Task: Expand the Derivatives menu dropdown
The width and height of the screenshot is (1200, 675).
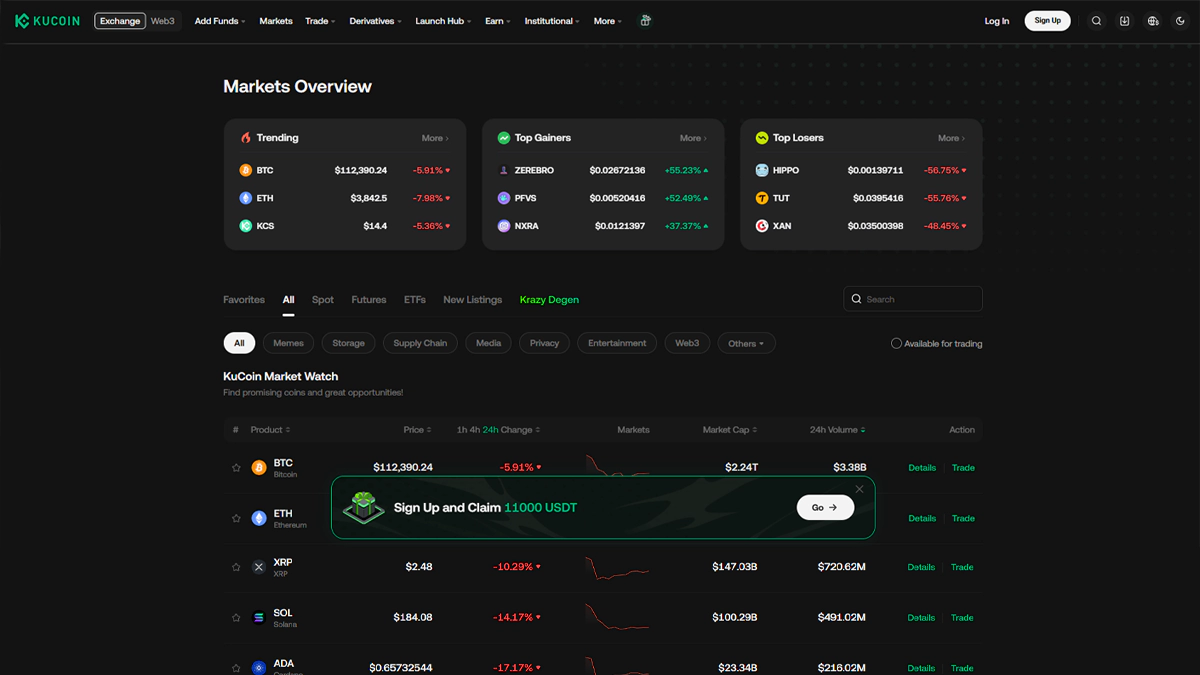Action: 375,21
